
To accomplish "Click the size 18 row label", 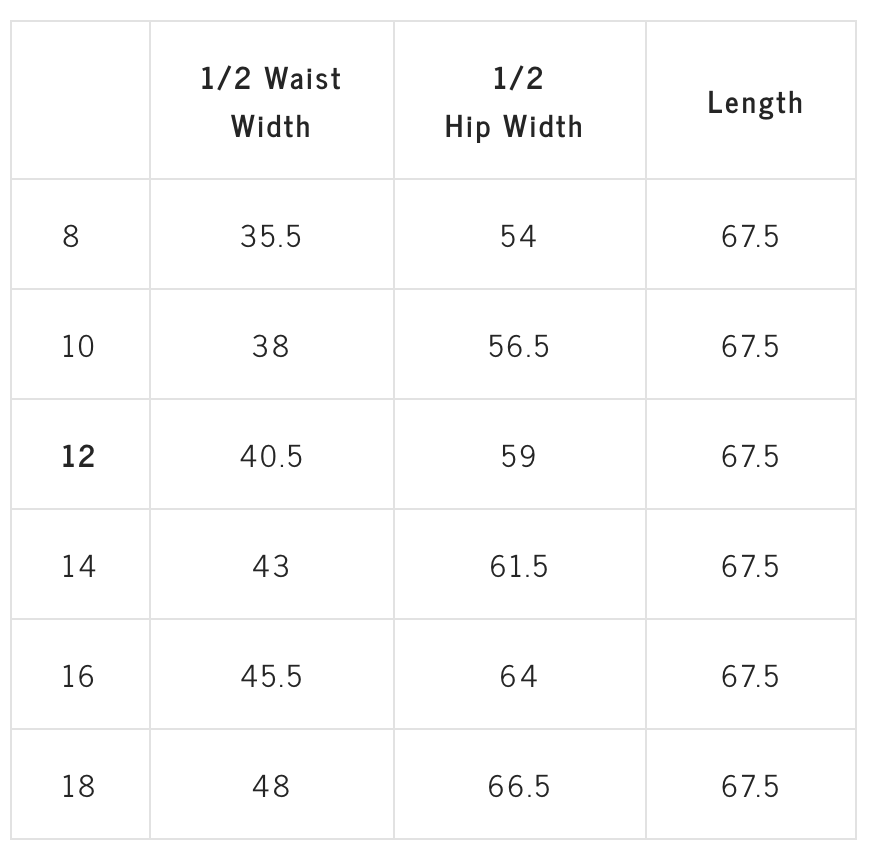I will click(78, 786).
